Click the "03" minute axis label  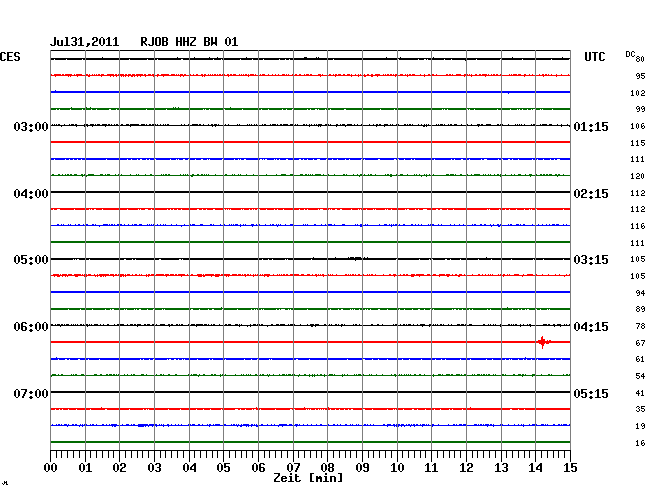(154, 467)
